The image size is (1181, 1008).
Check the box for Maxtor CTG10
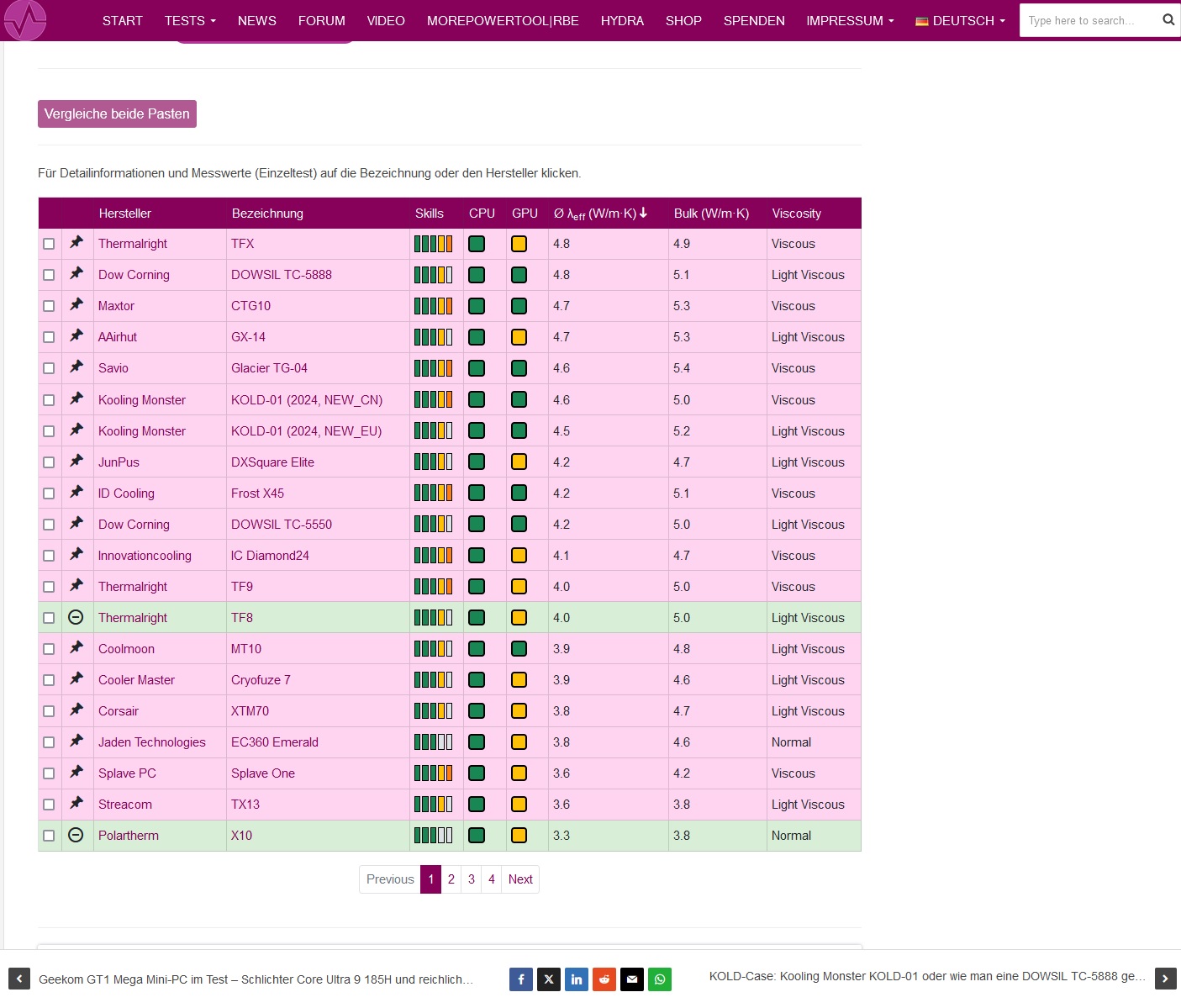(x=49, y=306)
